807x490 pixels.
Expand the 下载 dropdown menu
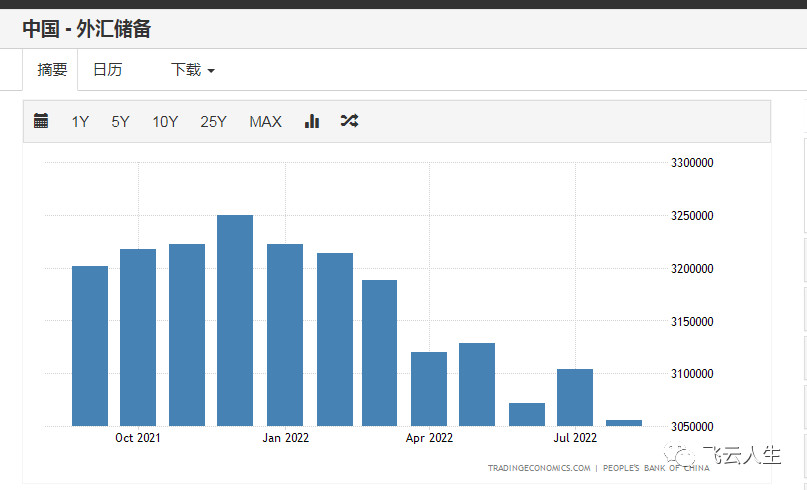193,69
